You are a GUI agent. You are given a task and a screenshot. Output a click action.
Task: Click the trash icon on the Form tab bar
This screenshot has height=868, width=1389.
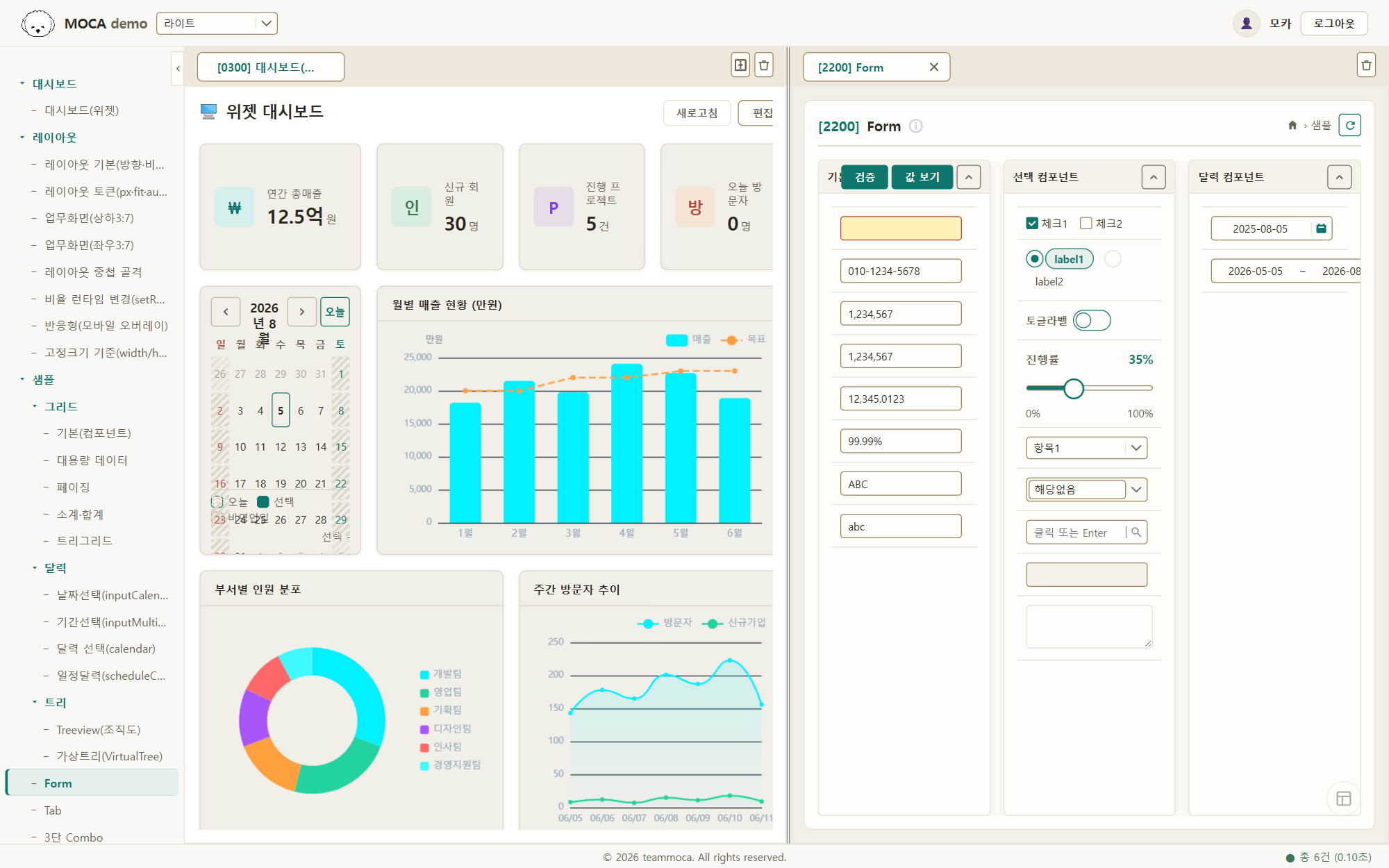point(1366,65)
